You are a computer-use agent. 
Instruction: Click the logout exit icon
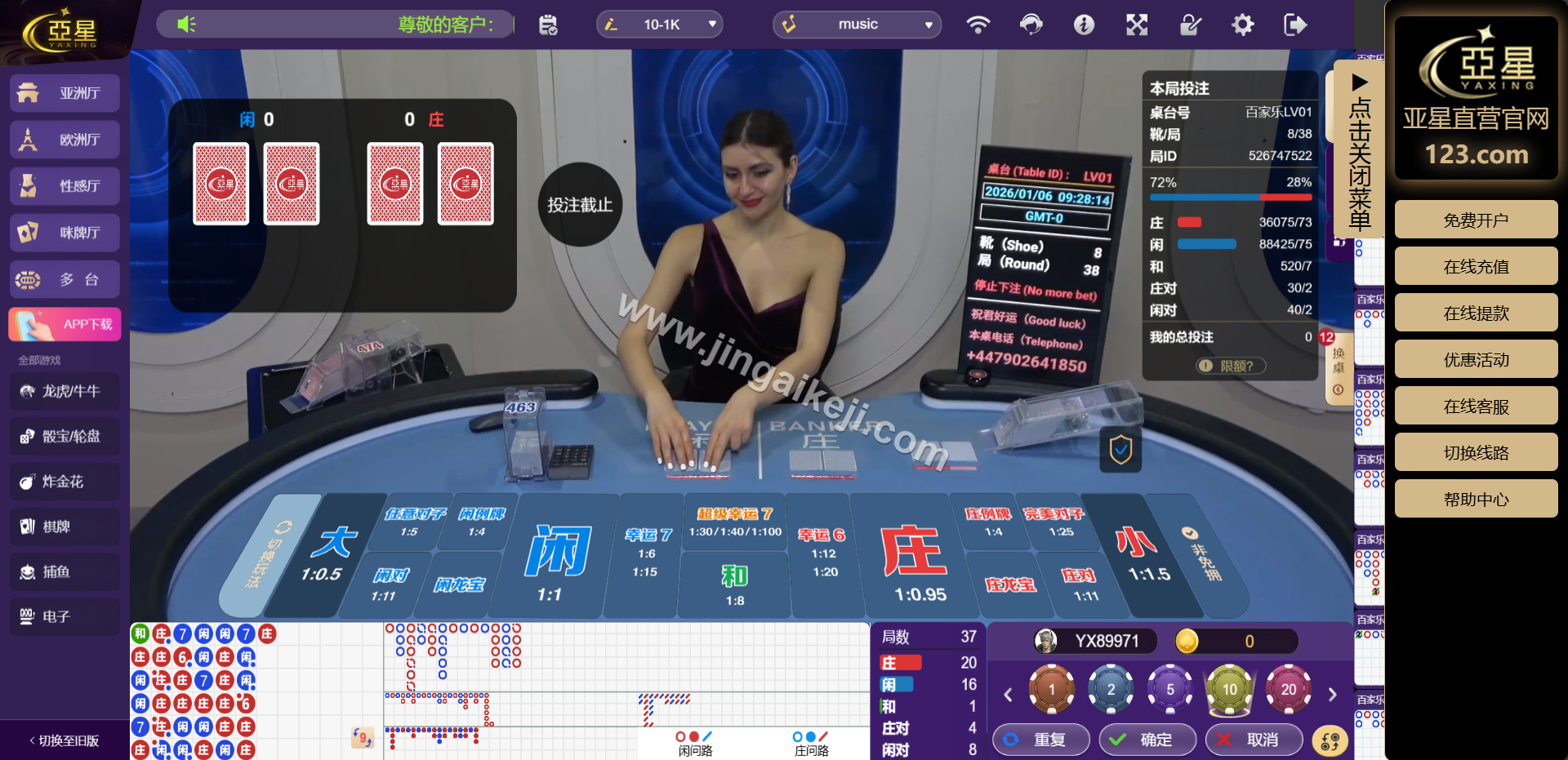1295,24
